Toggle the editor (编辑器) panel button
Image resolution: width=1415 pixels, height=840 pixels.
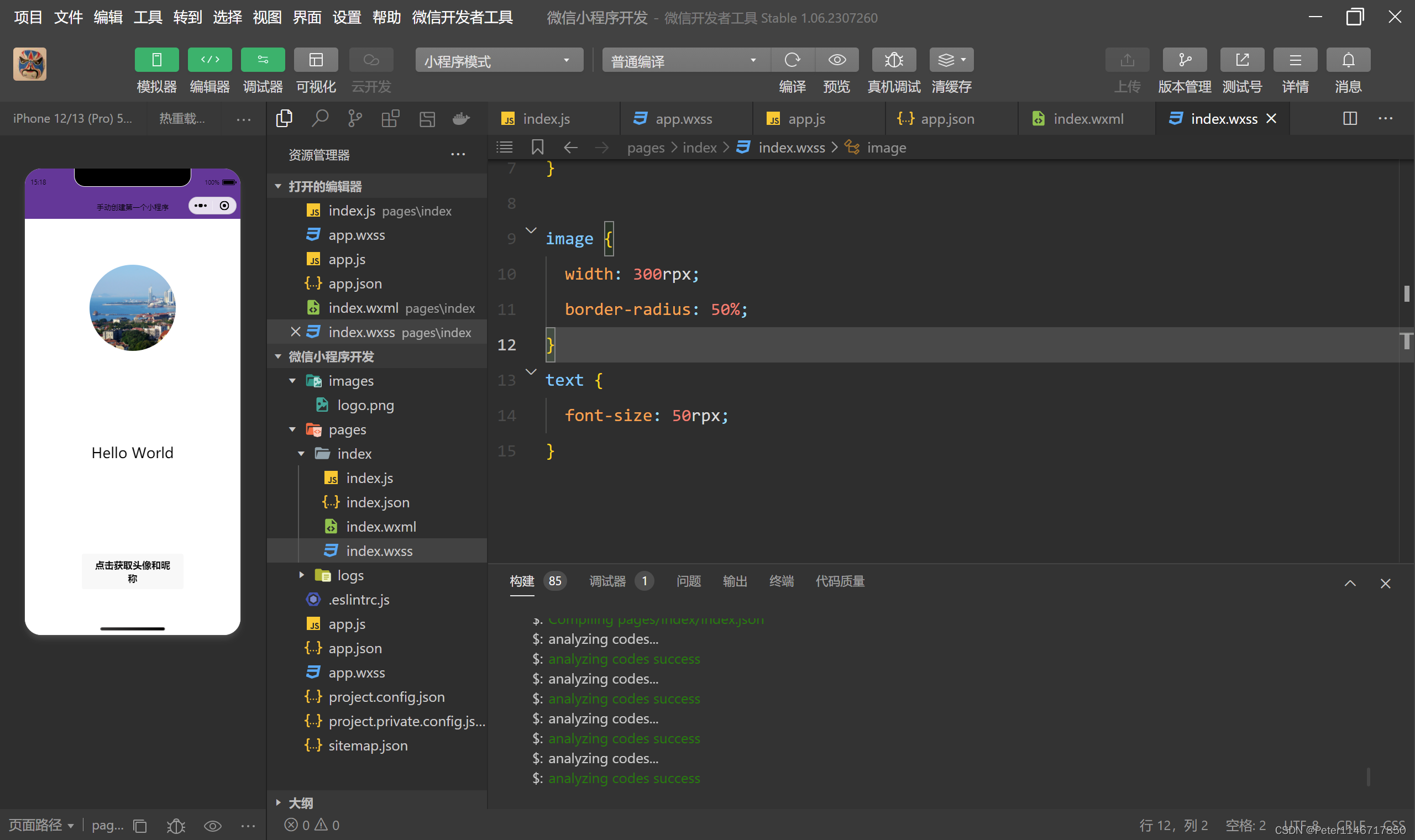209,60
